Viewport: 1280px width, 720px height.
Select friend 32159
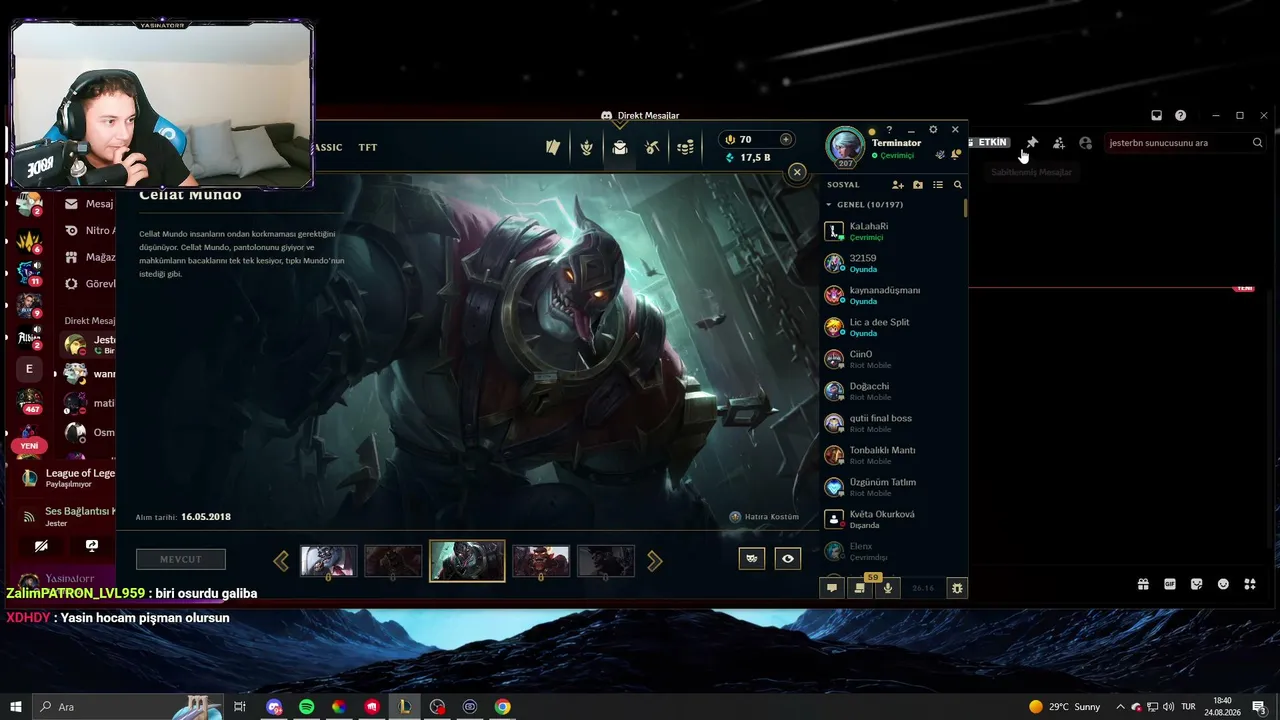point(892,263)
